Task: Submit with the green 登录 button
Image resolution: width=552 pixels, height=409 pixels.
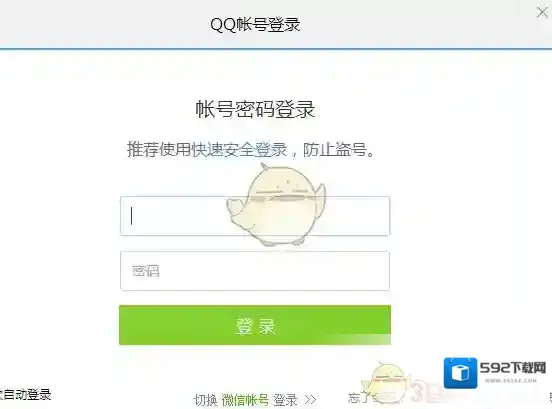Action: (x=255, y=325)
